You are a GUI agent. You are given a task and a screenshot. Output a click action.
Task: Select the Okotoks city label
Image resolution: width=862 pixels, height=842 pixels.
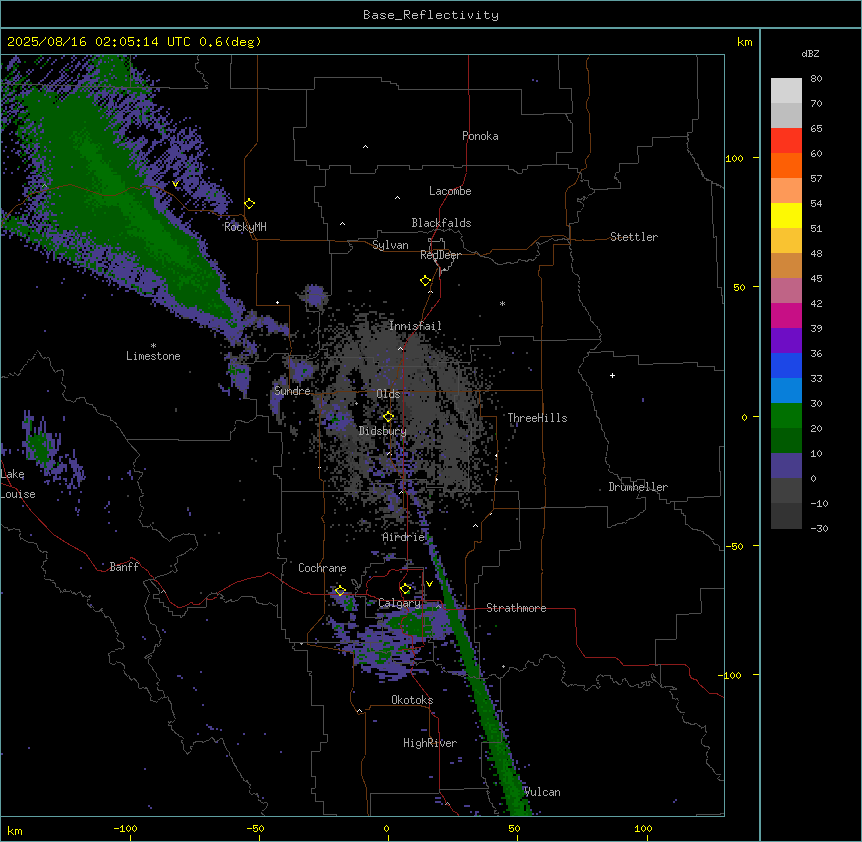pyautogui.click(x=412, y=700)
